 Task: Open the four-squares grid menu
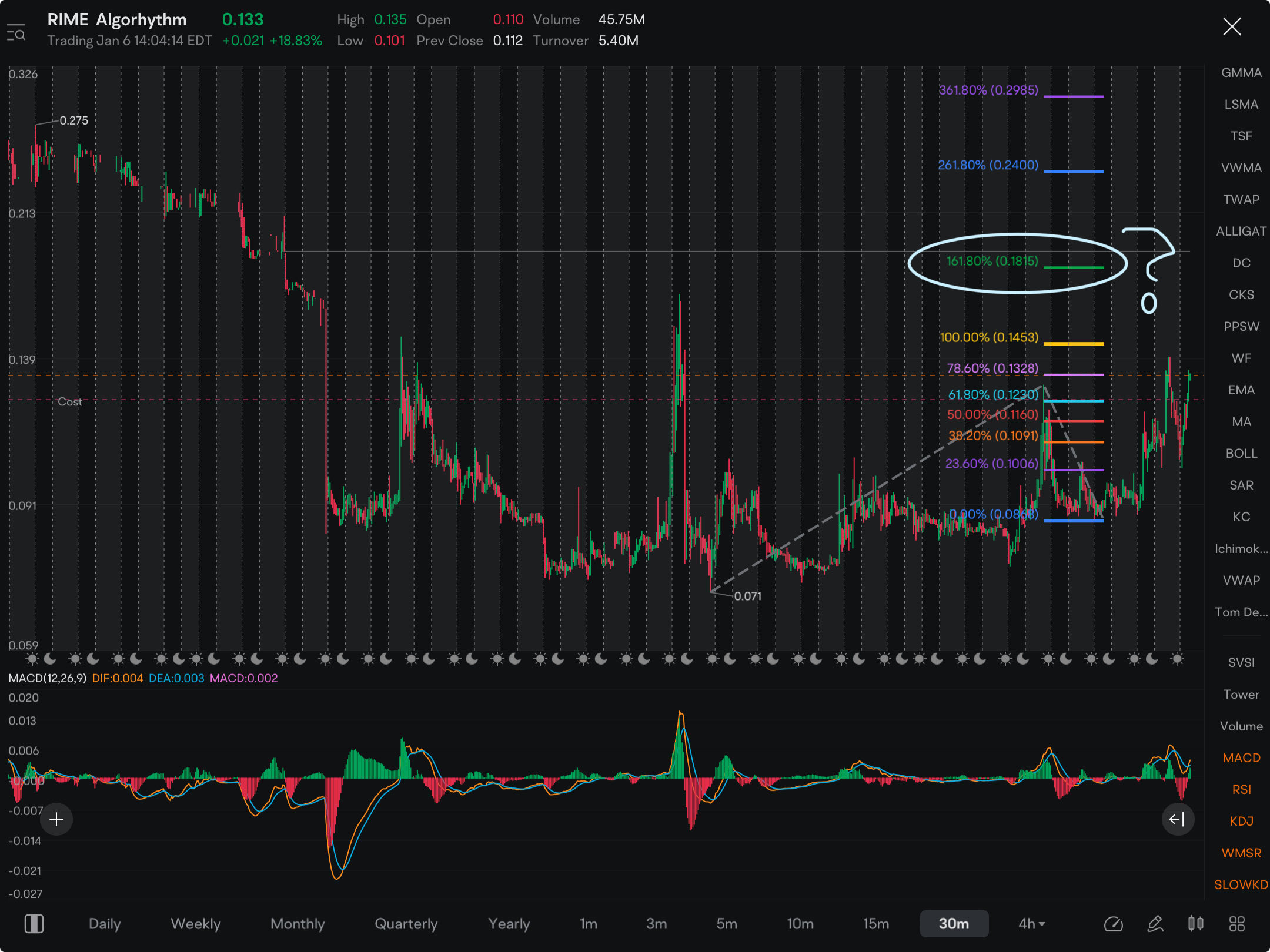point(1237,924)
